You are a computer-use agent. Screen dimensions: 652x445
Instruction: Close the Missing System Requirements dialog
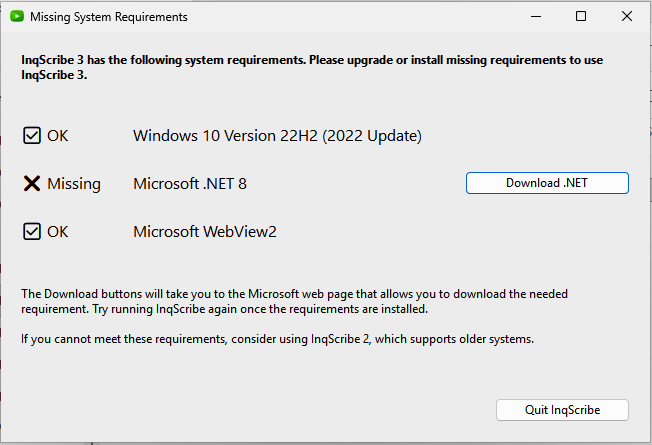(627, 17)
